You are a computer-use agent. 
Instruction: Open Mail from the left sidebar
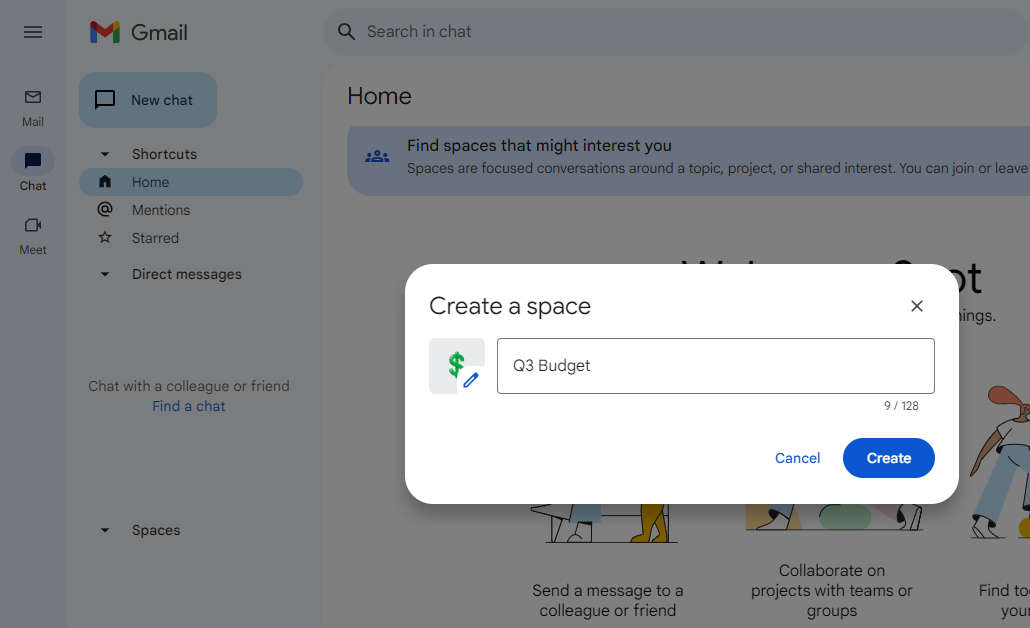(x=32, y=98)
